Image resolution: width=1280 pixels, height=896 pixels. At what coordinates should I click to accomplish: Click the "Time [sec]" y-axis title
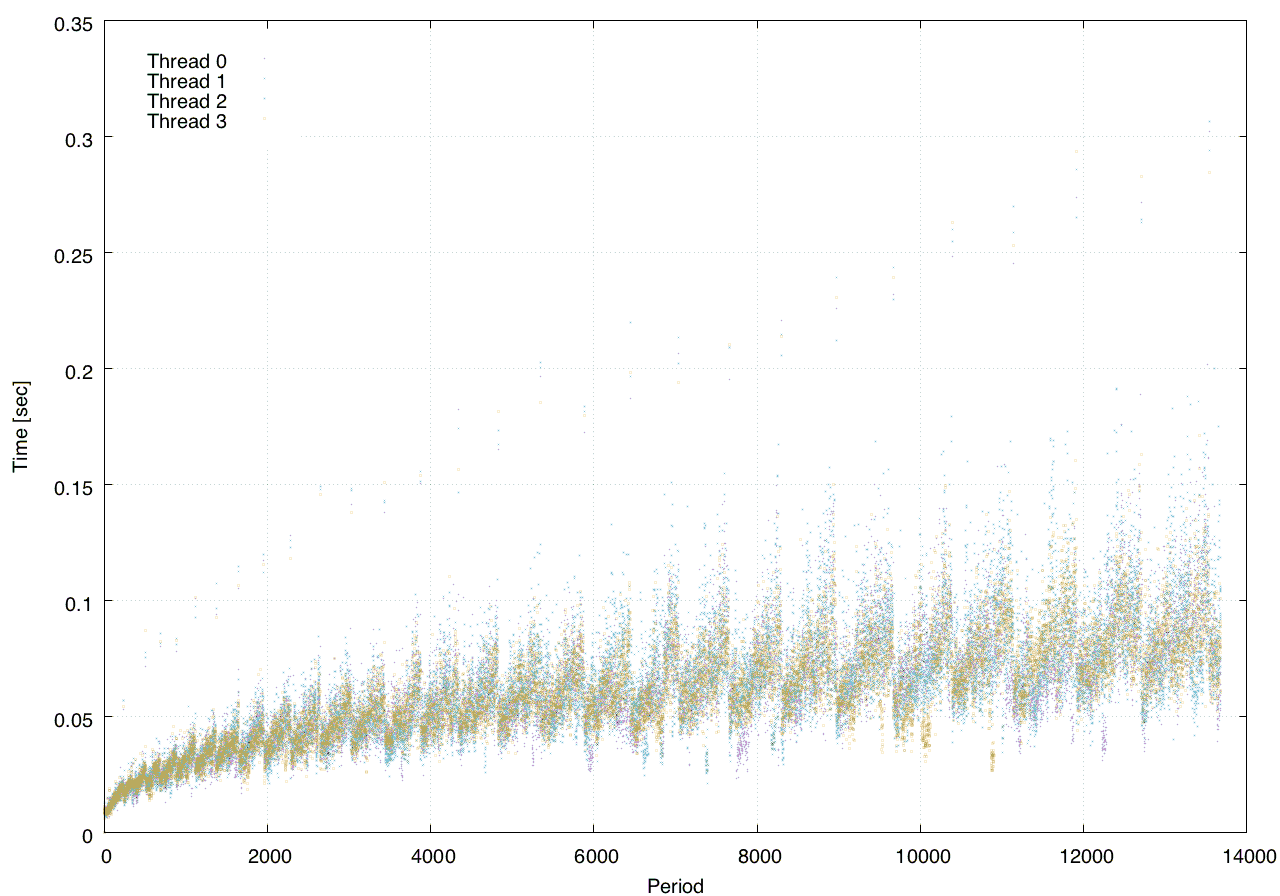click(20, 426)
